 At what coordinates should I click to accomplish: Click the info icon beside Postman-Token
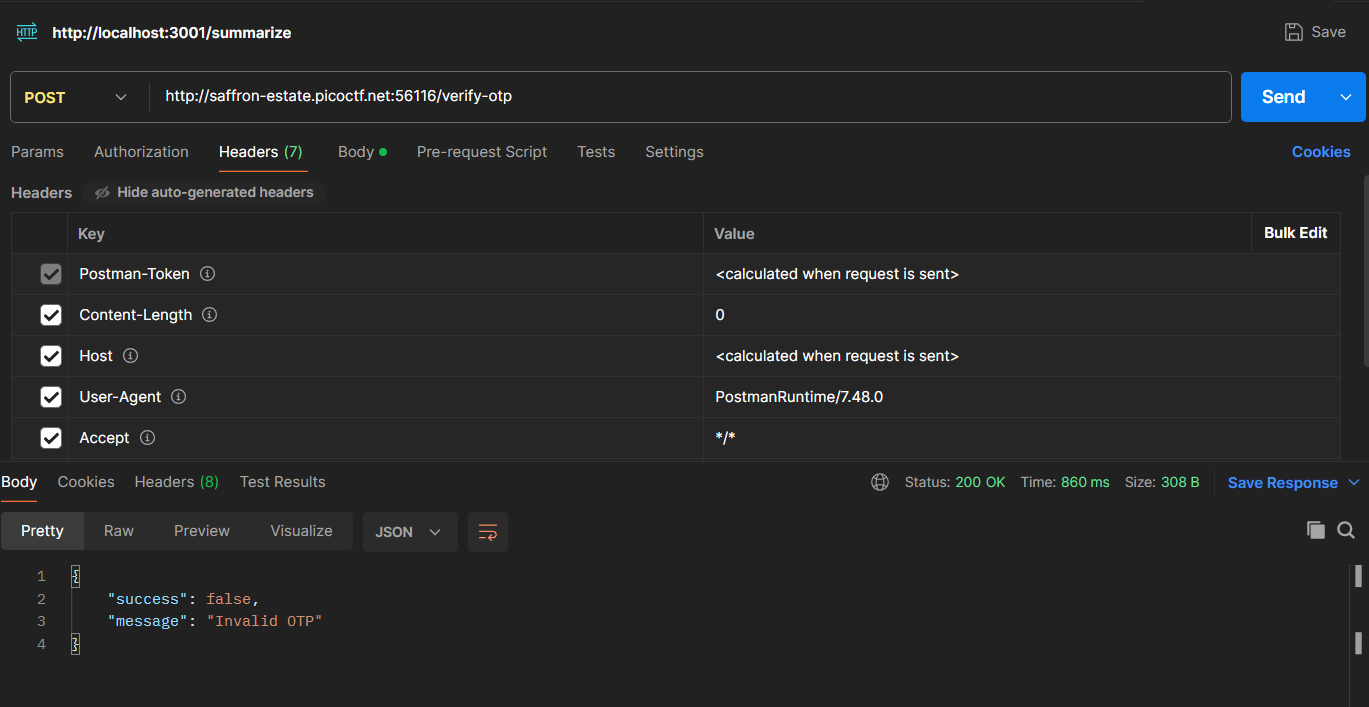pyautogui.click(x=208, y=274)
